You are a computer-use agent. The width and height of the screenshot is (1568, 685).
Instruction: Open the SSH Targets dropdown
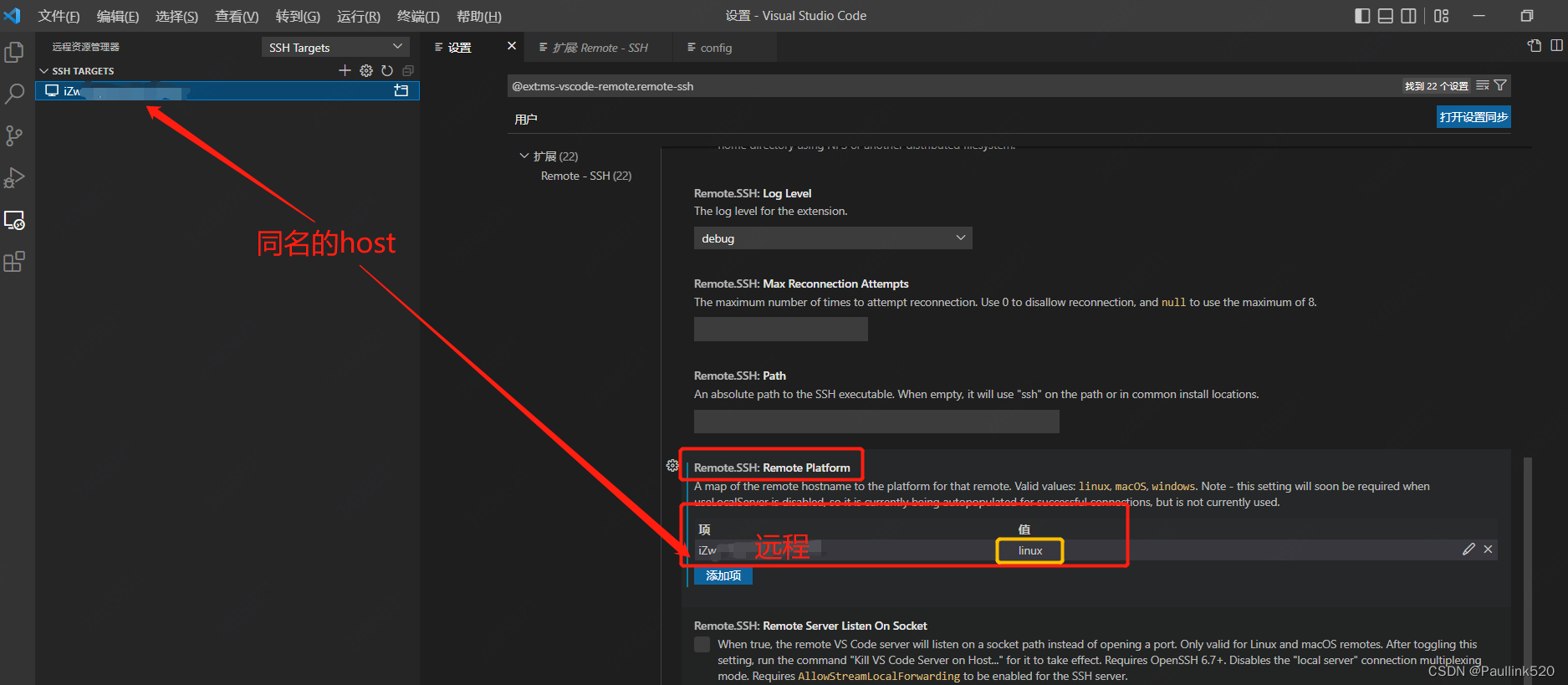click(335, 47)
